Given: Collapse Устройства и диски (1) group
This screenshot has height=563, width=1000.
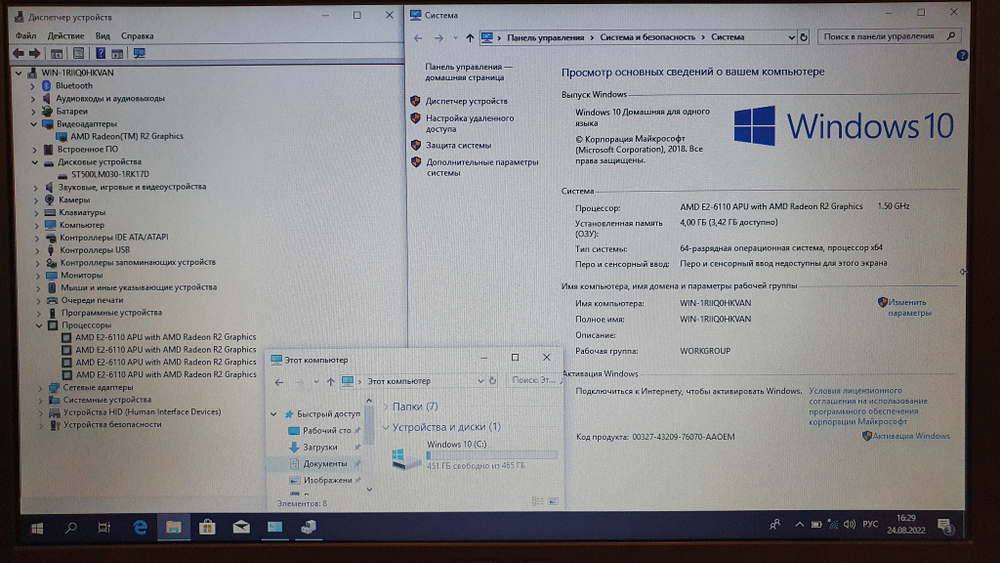Looking at the screenshot, I should tap(386, 427).
